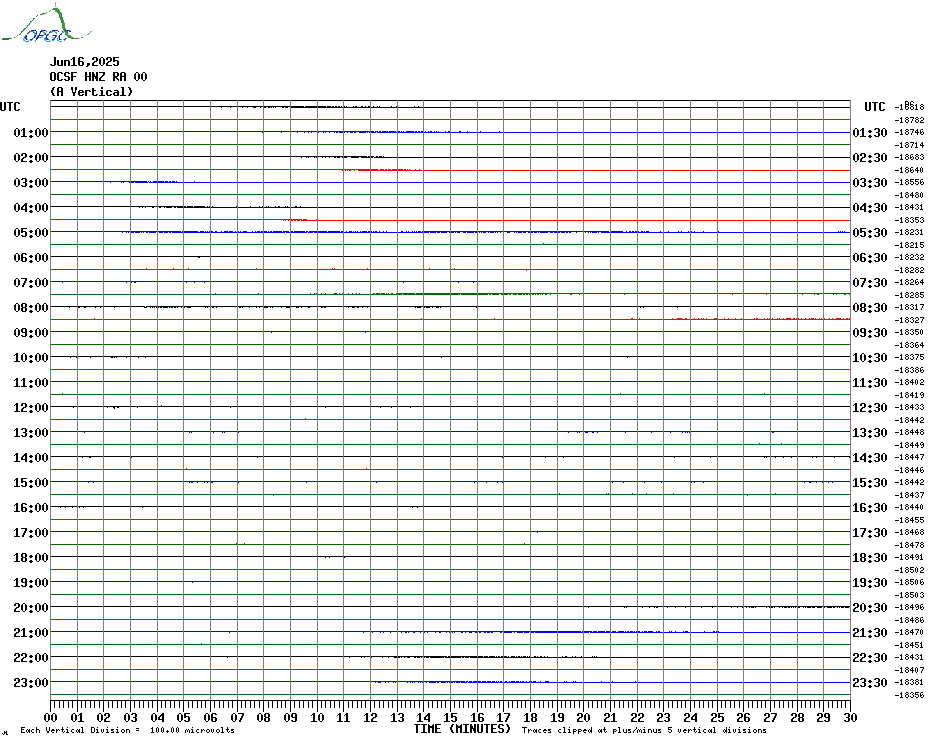Click the '17:30' label on right axis
930x744 pixels.
click(x=870, y=533)
